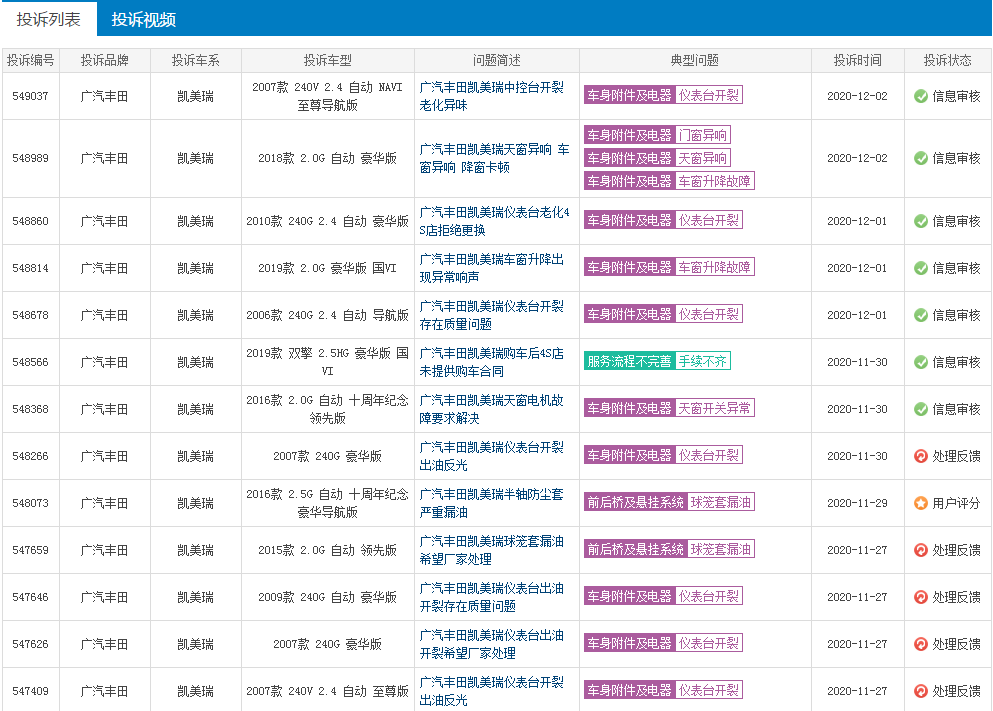993x711 pixels.
Task: Click green check icon for complaint 549037
Action: 921,97
